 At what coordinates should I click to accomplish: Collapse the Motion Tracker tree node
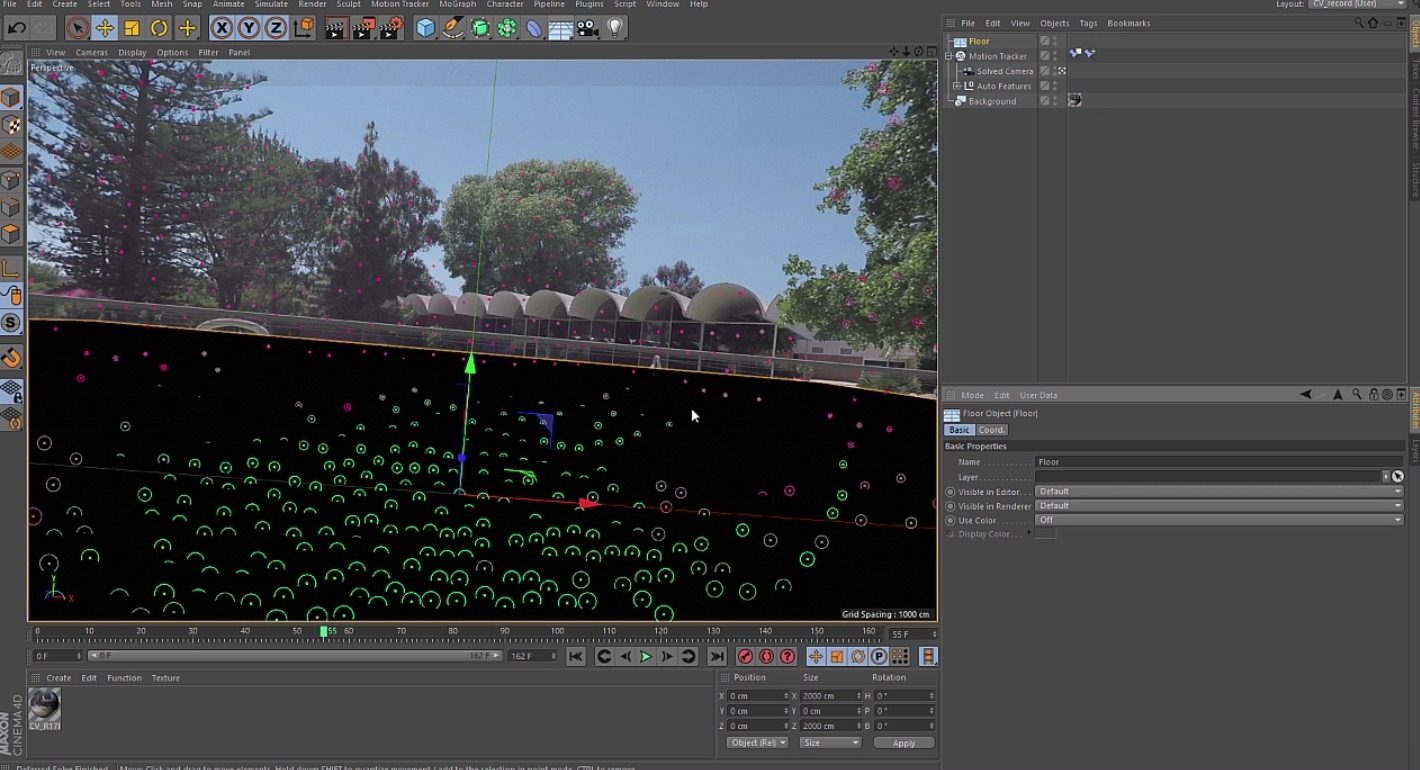point(949,56)
